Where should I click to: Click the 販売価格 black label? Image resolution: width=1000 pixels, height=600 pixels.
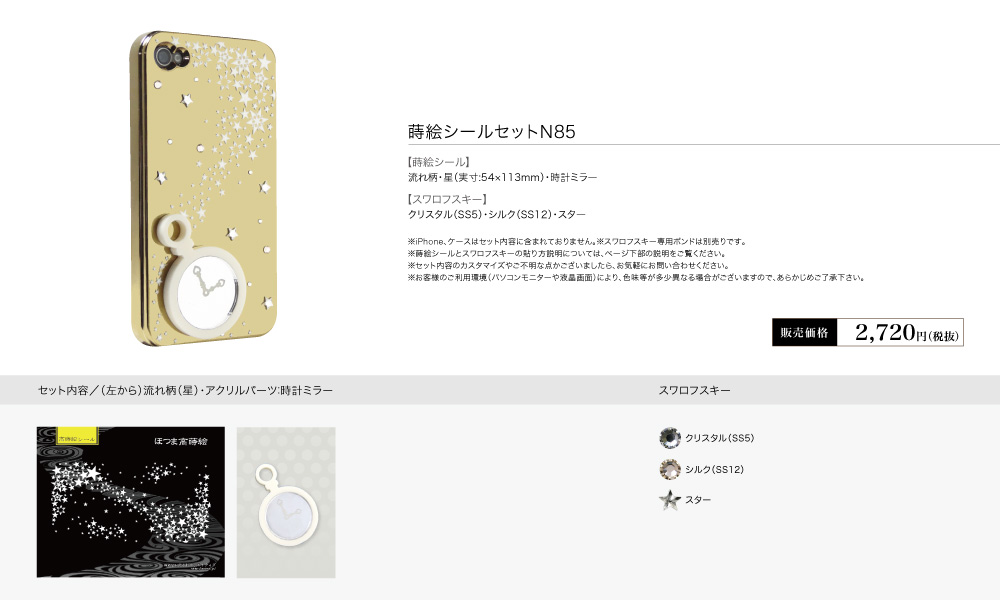(804, 332)
